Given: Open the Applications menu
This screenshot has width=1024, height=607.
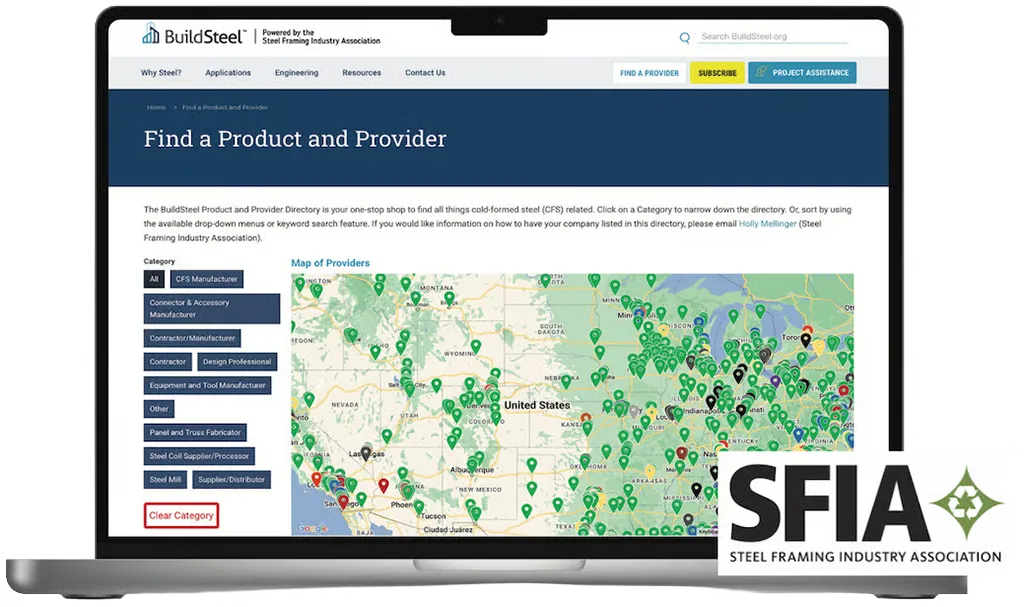Looking at the screenshot, I should coord(228,73).
